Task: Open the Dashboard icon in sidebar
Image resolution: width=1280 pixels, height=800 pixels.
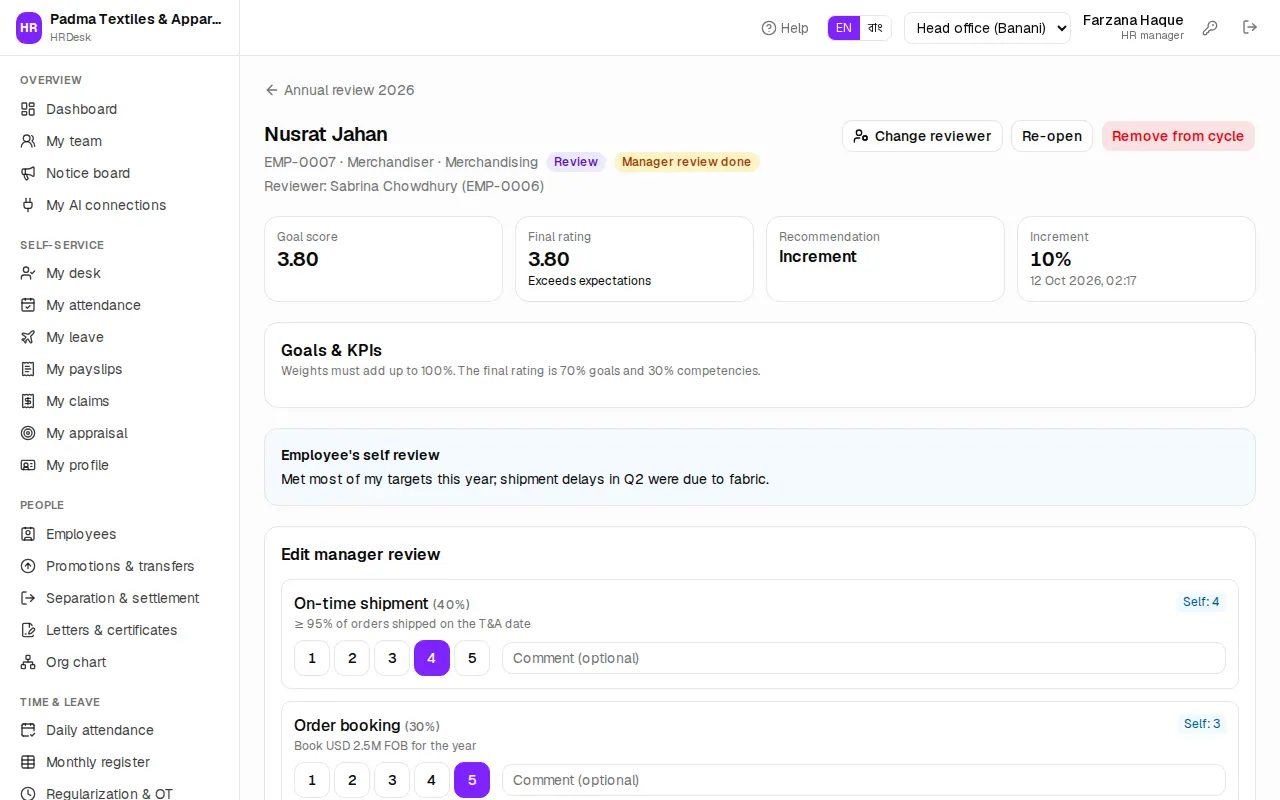Action: pyautogui.click(x=28, y=109)
